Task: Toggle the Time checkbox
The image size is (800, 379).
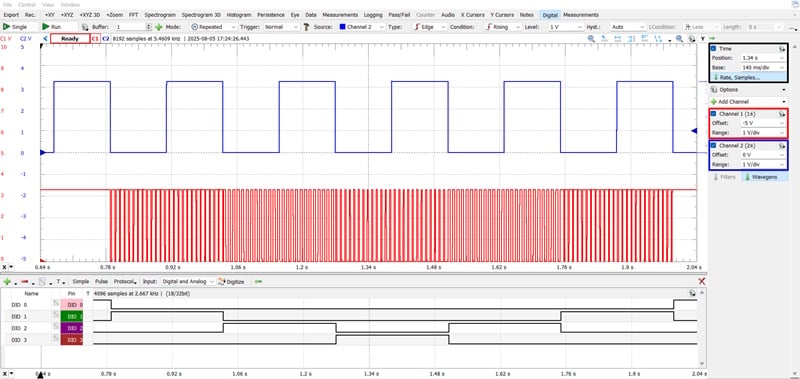Action: (713, 48)
